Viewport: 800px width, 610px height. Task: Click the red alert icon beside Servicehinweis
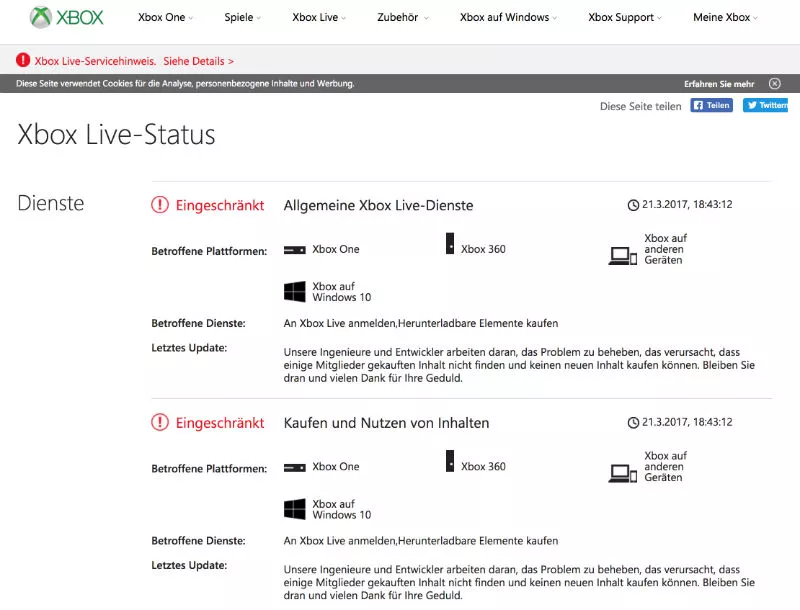click(x=23, y=60)
